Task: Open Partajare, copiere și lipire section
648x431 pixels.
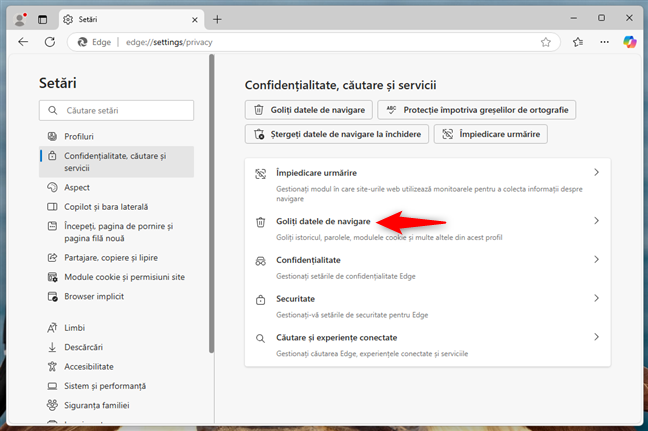Action: pos(117,257)
